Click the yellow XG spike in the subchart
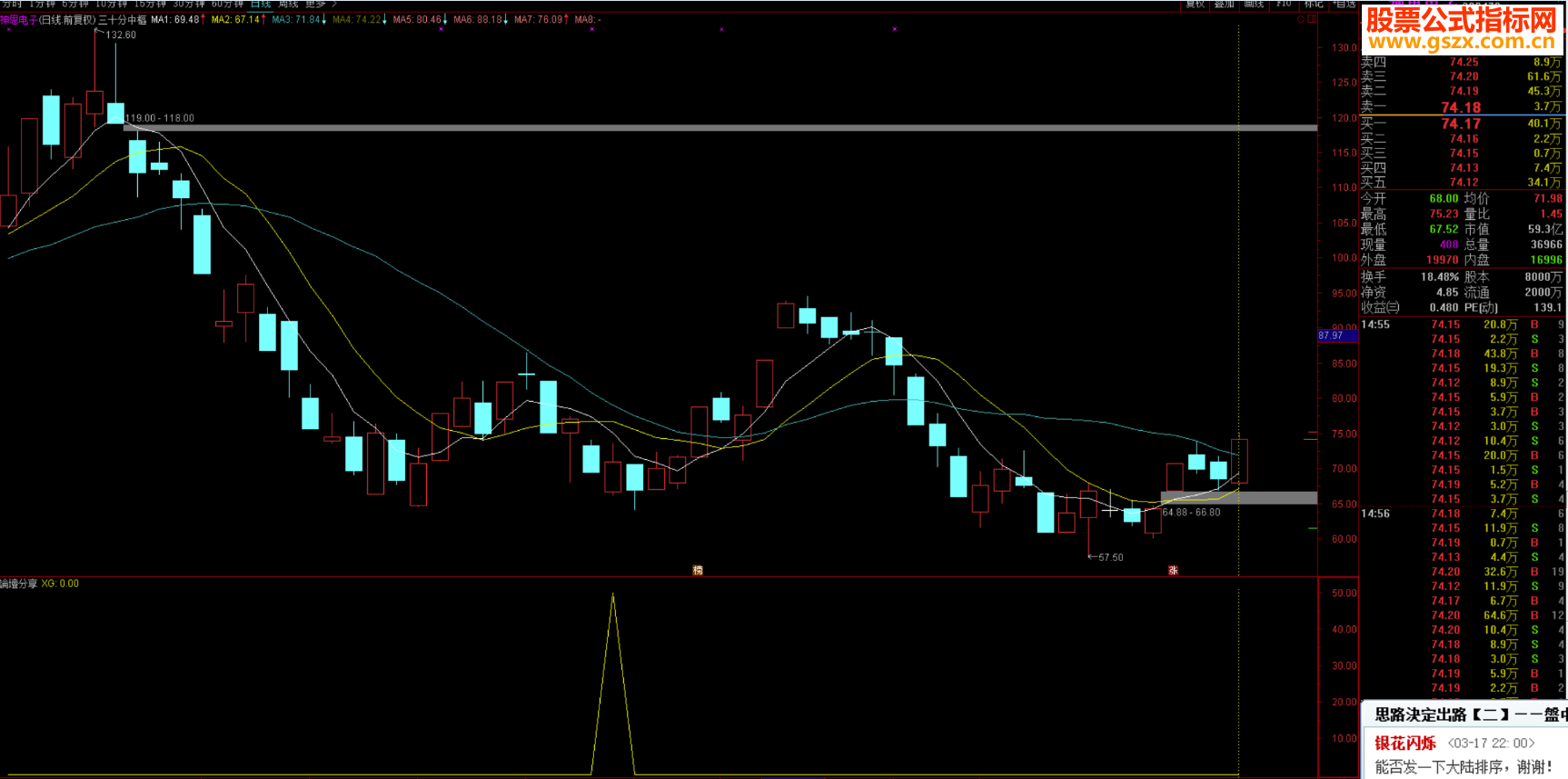The height and width of the screenshot is (779, 1568). (x=613, y=682)
